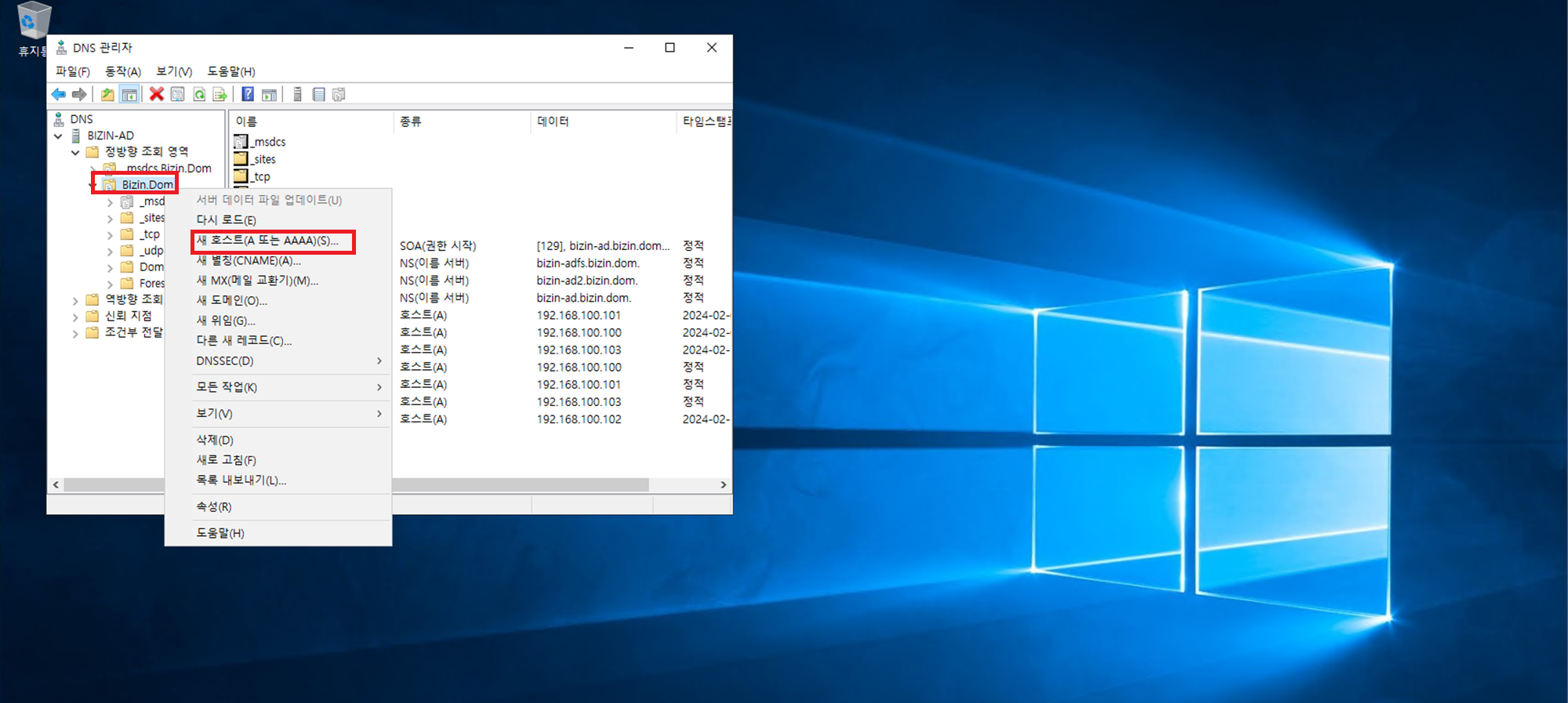Image resolution: width=1568 pixels, height=703 pixels.
Task: Open the 동작(A) menu
Action: click(x=123, y=71)
